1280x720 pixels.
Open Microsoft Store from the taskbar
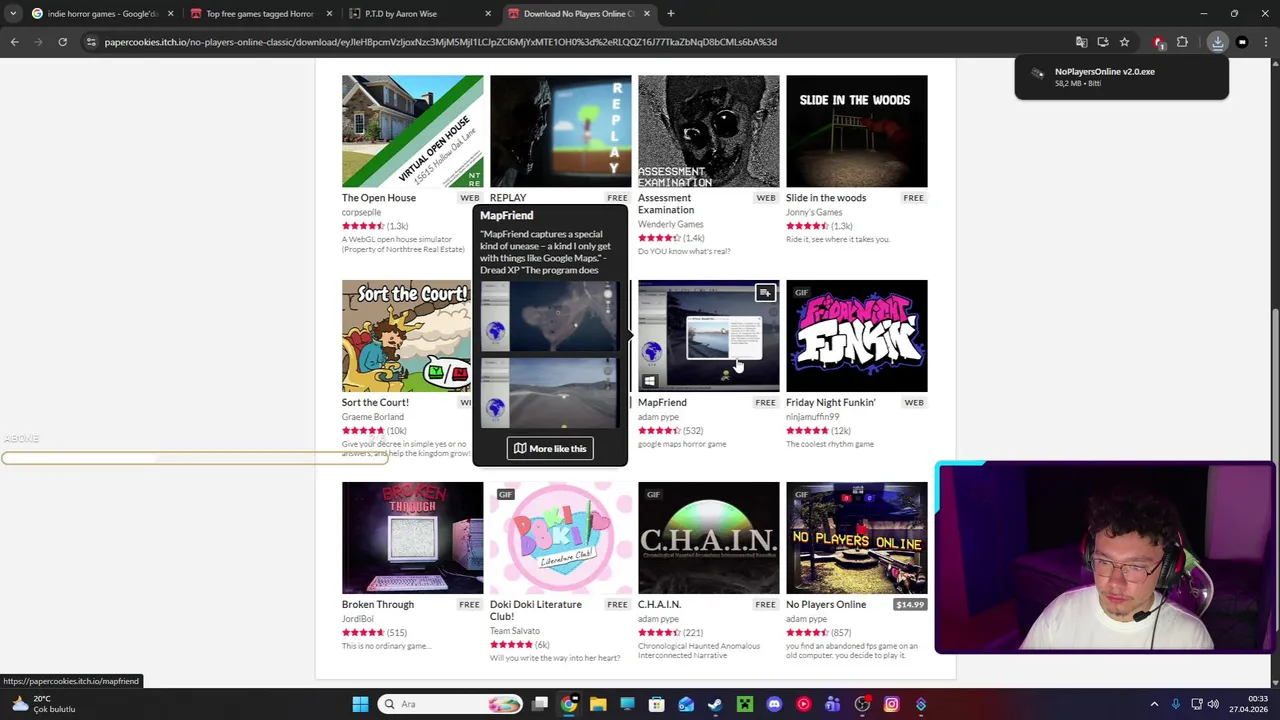(657, 704)
